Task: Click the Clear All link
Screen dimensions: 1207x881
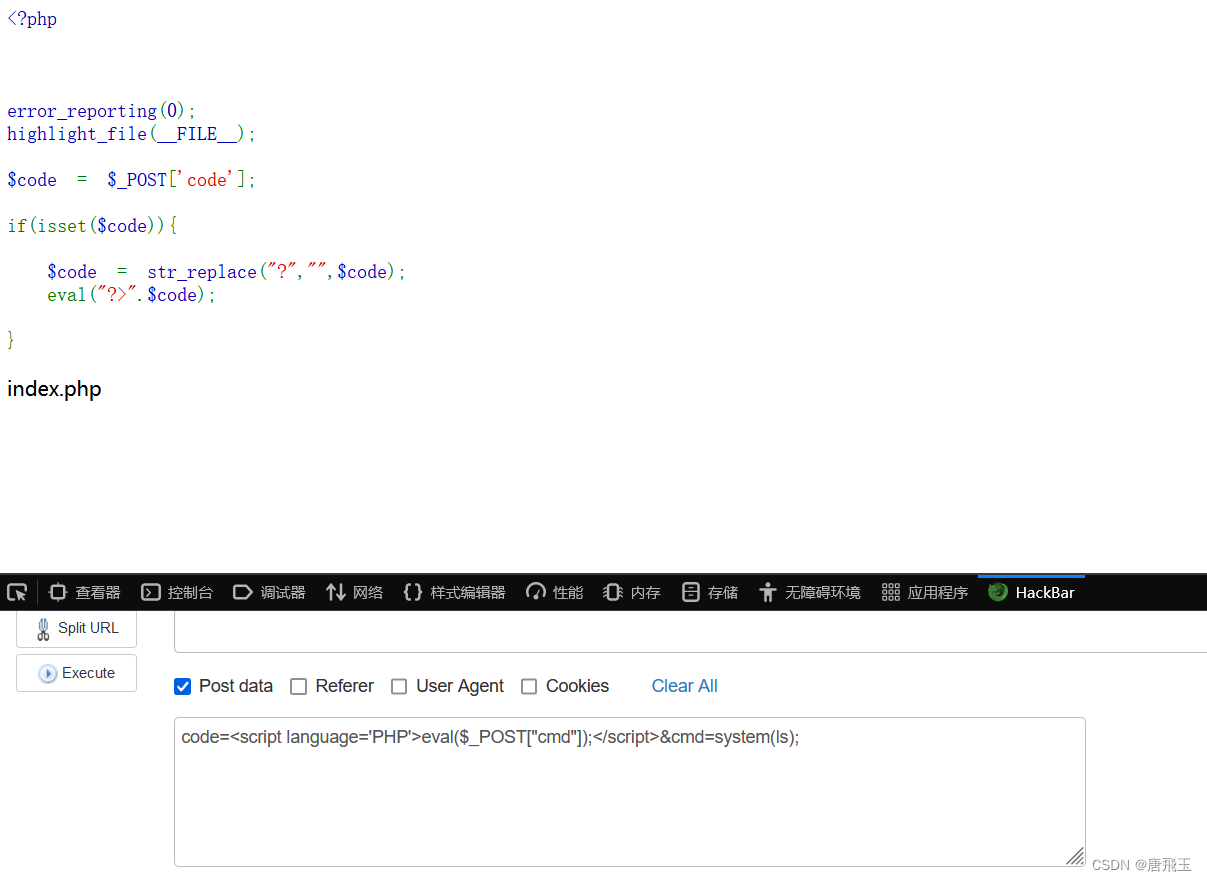Action: tap(684, 686)
